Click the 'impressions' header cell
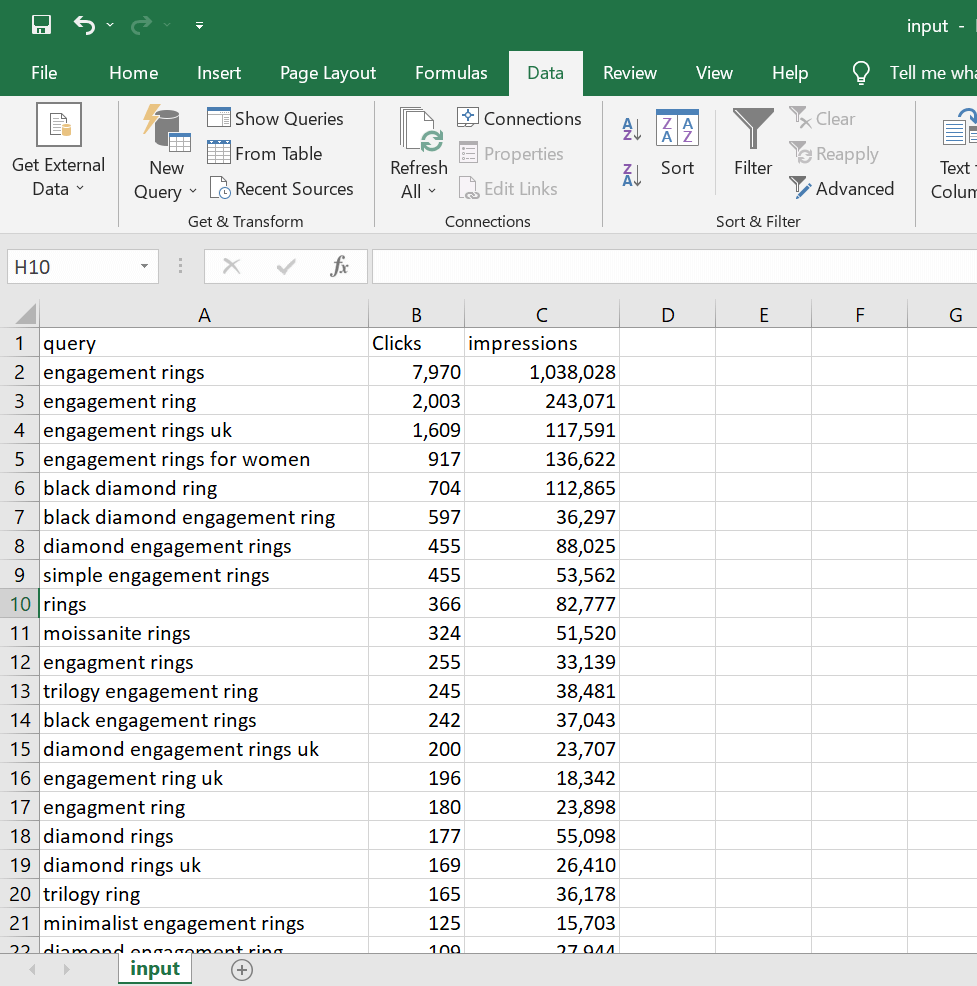 (541, 343)
